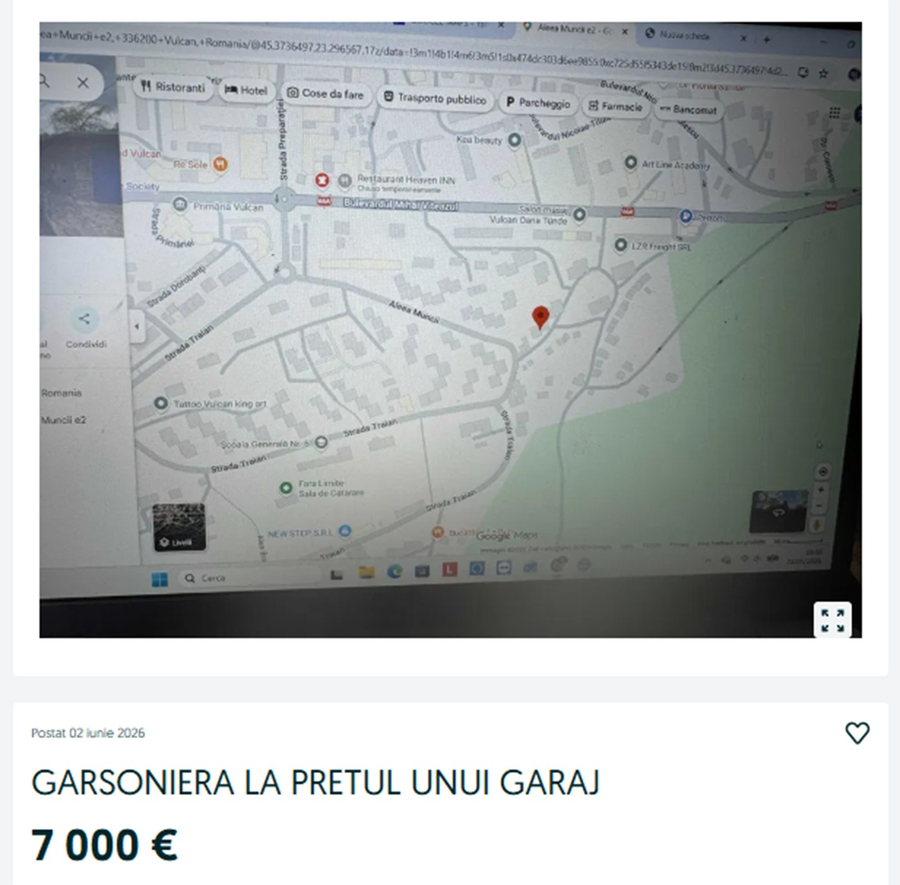Viewport: 900px width, 885px height.
Task: Open the Livelli map layers thumbnail
Action: [179, 527]
